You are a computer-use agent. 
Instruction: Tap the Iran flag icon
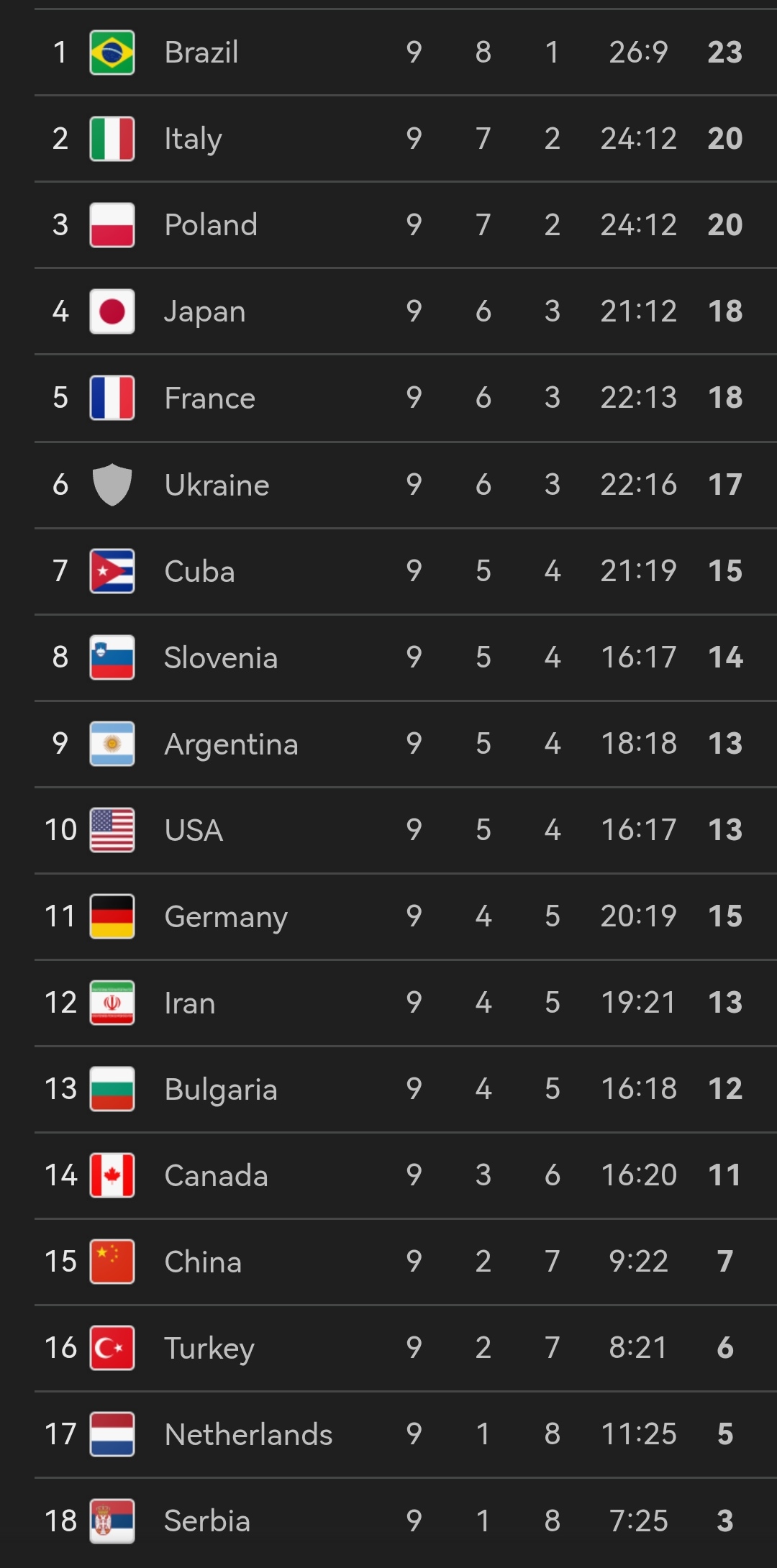(x=112, y=1003)
